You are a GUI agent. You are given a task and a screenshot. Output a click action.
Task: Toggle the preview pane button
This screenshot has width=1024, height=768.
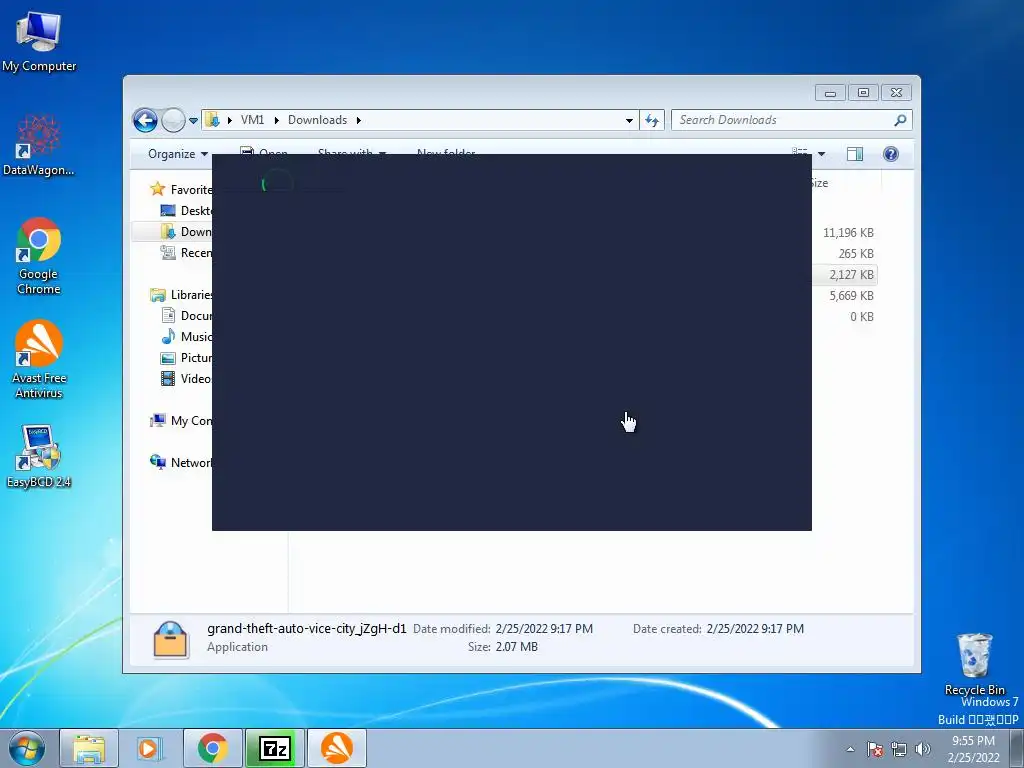[x=855, y=154]
